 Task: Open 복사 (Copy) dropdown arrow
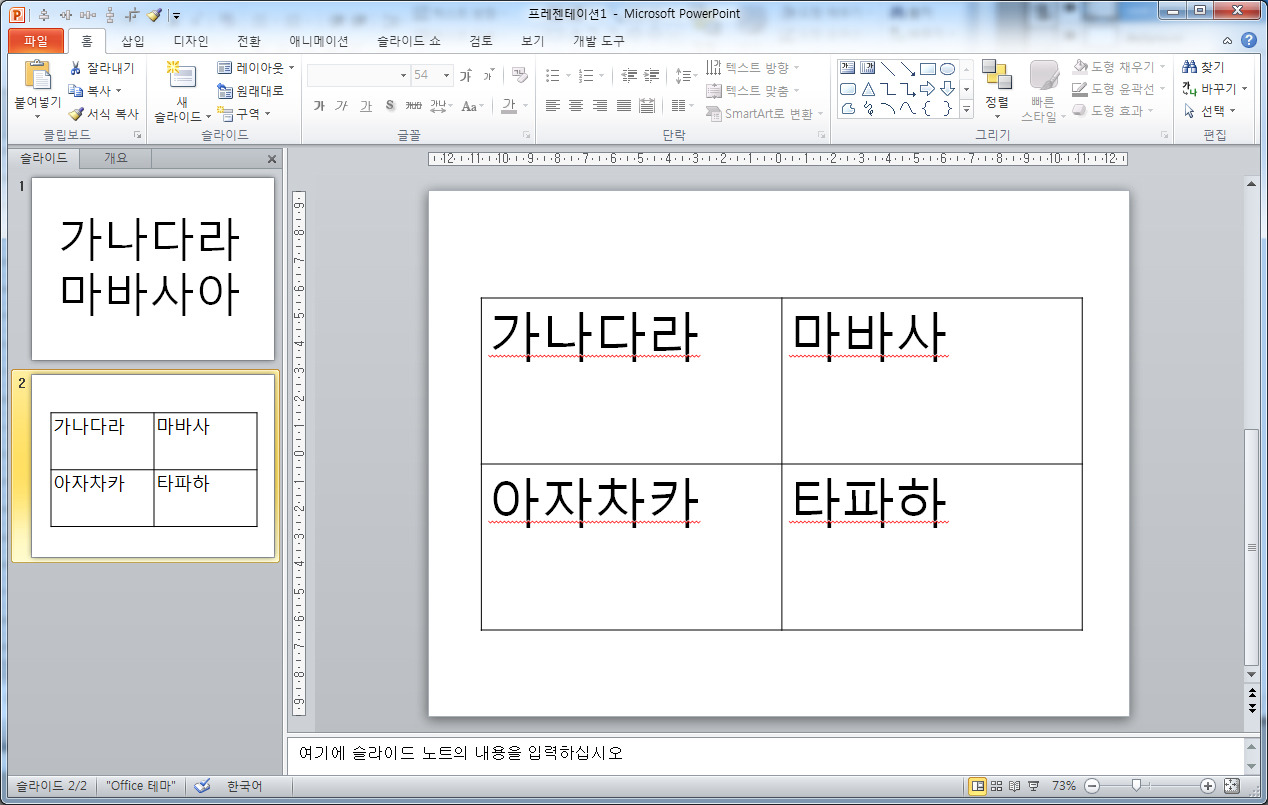[119, 90]
